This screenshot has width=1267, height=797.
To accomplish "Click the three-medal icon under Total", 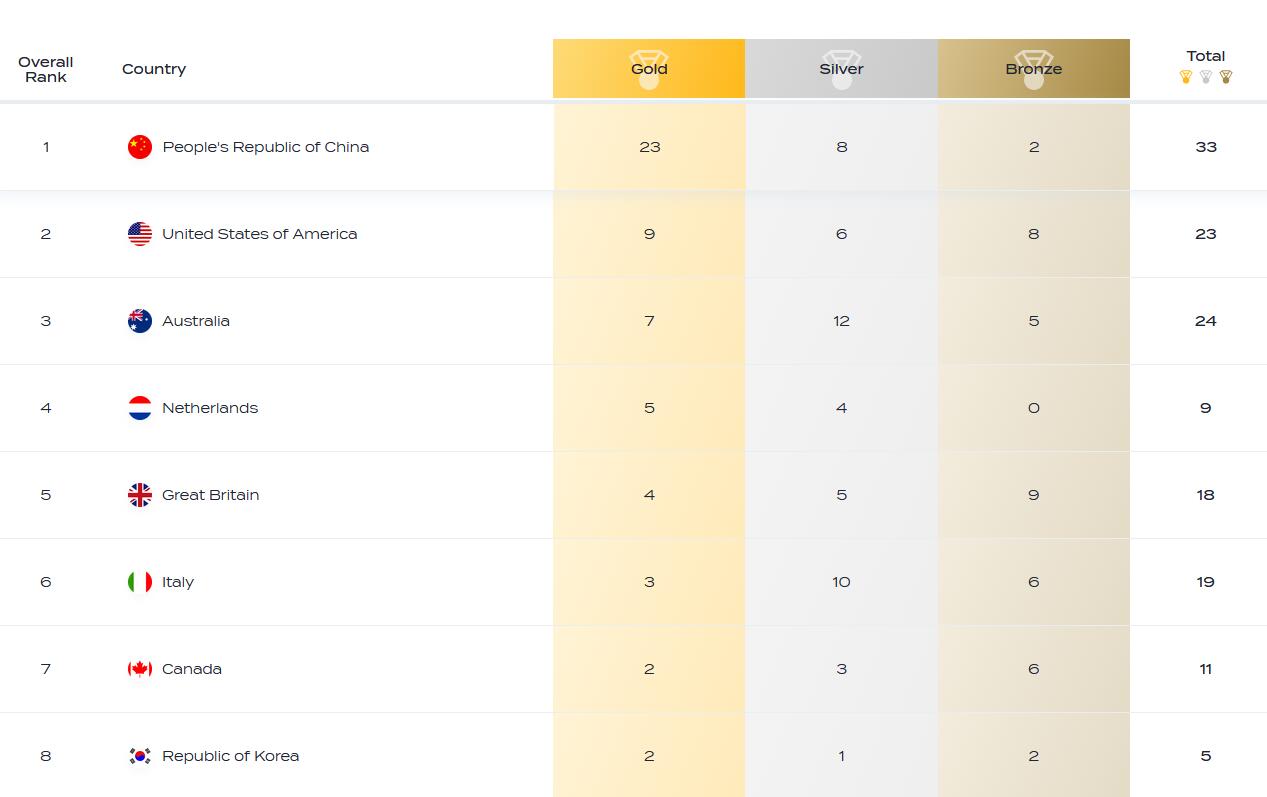I will [x=1205, y=77].
